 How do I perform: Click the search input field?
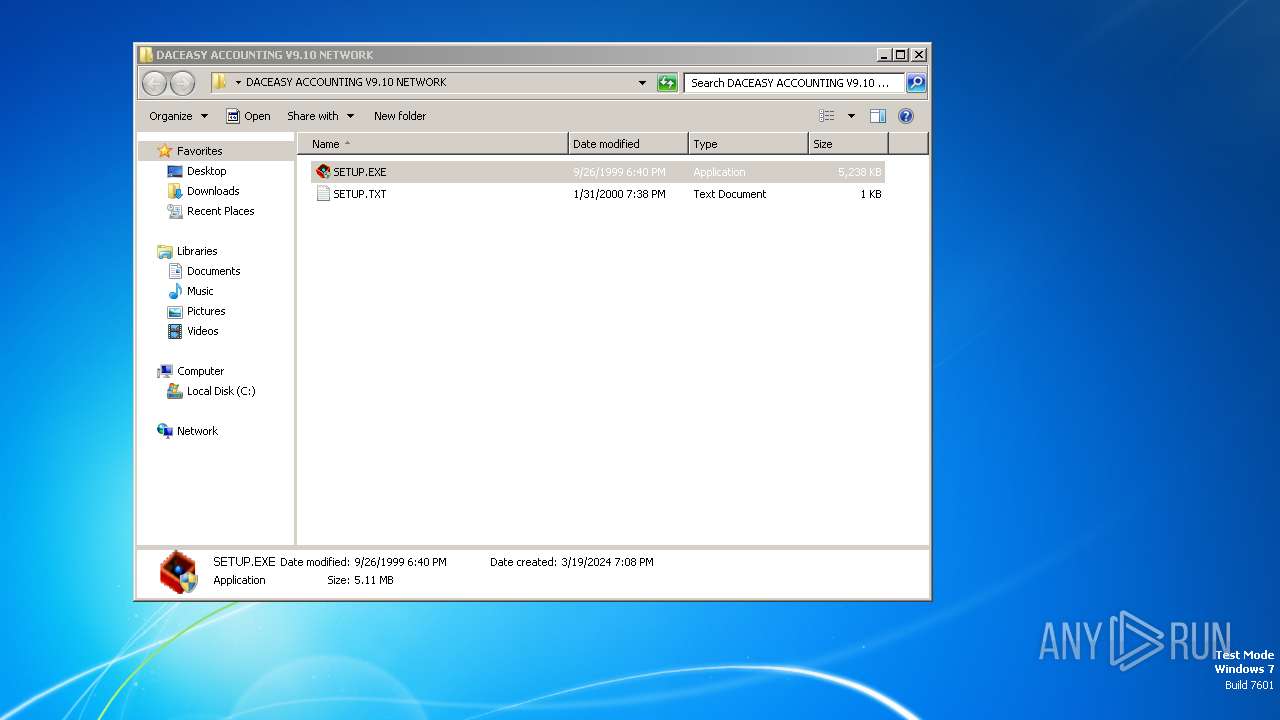pyautogui.click(x=794, y=83)
